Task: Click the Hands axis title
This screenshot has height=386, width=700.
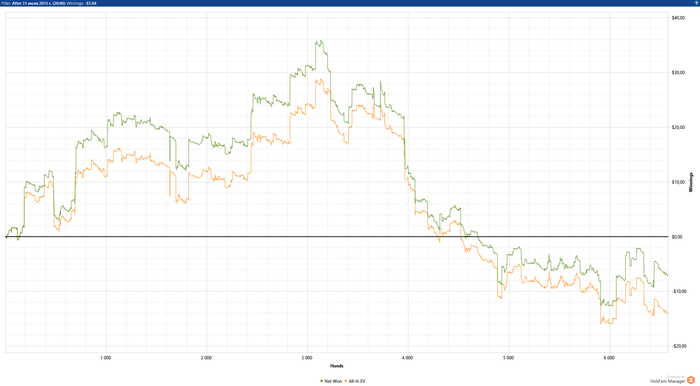Action: point(337,366)
